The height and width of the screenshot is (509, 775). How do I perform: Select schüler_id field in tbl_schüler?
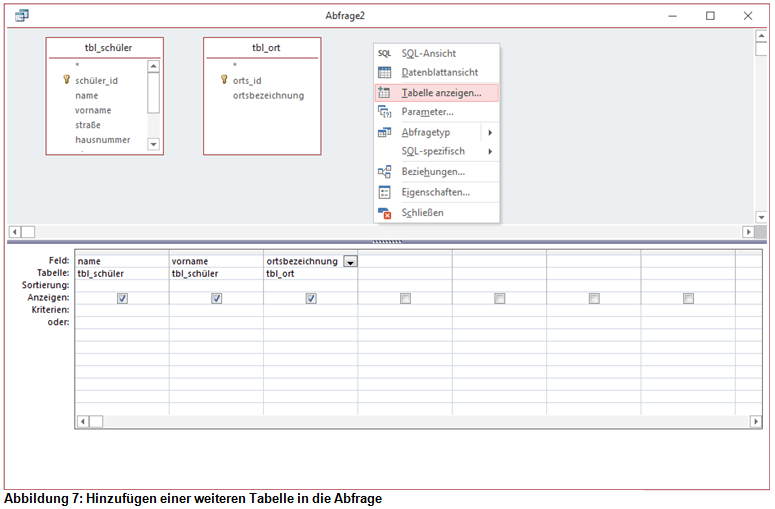(97, 81)
